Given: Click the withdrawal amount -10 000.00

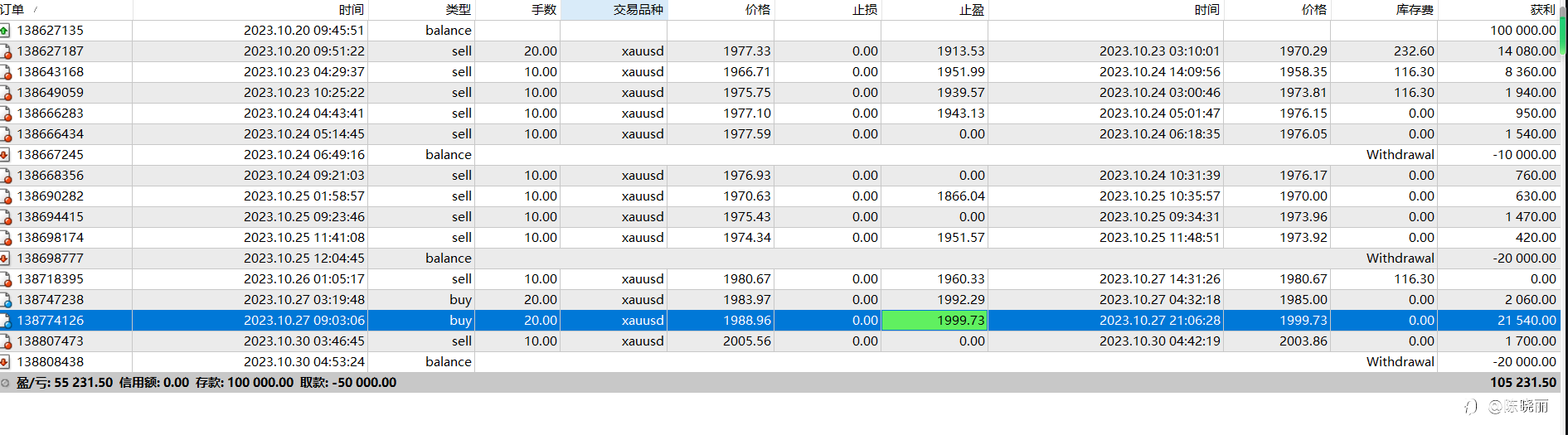Looking at the screenshot, I should pos(1524,155).
